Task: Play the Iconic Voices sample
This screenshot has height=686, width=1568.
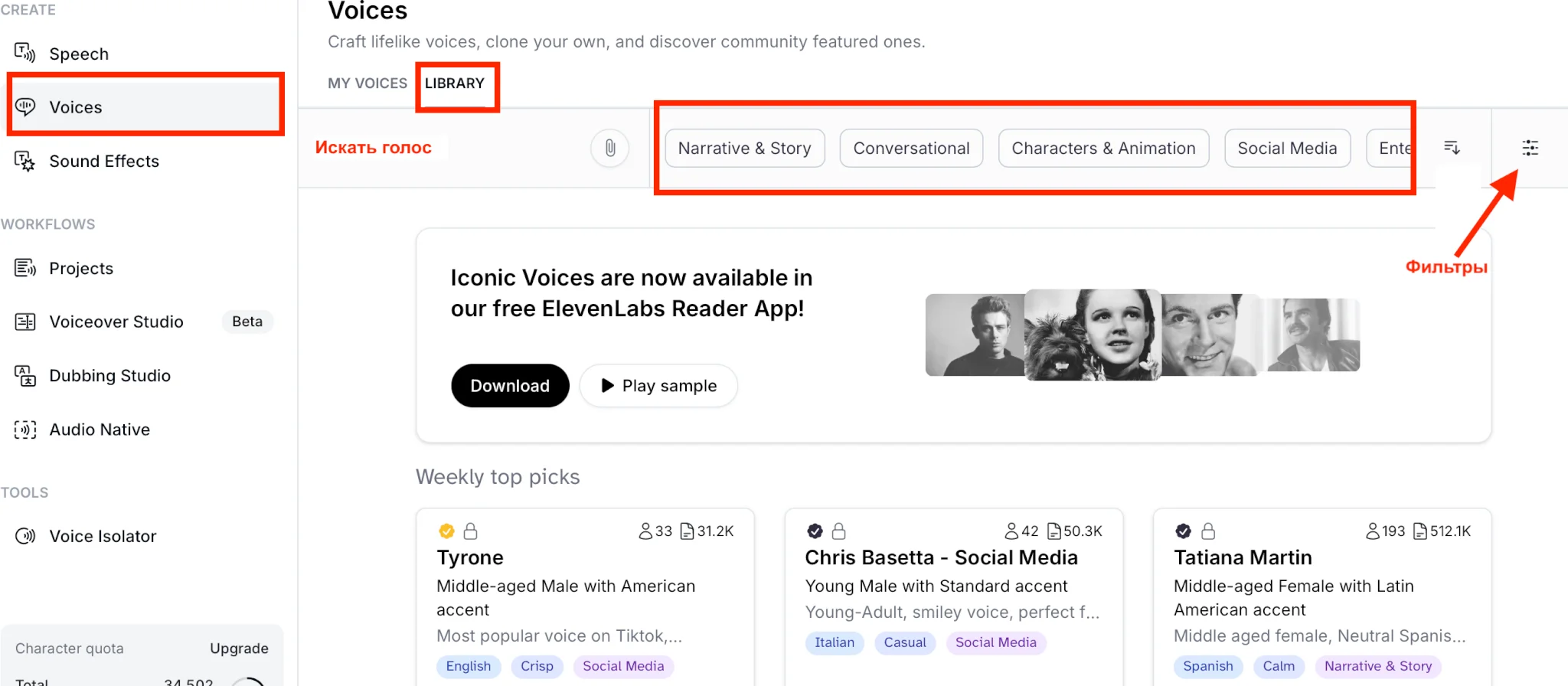Action: (658, 386)
